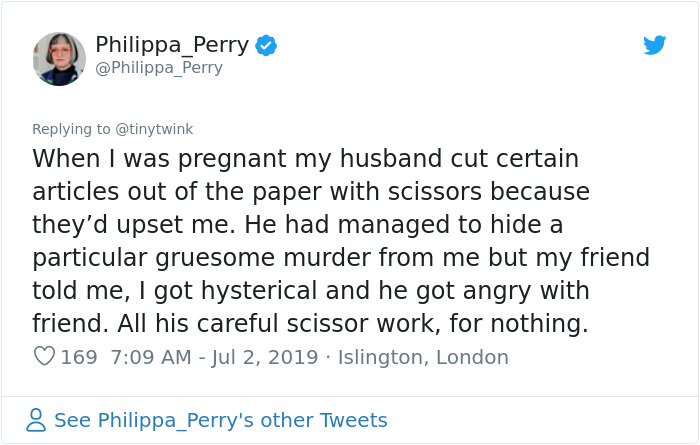
Task: Open the Islington, London location link
Action: point(423,357)
